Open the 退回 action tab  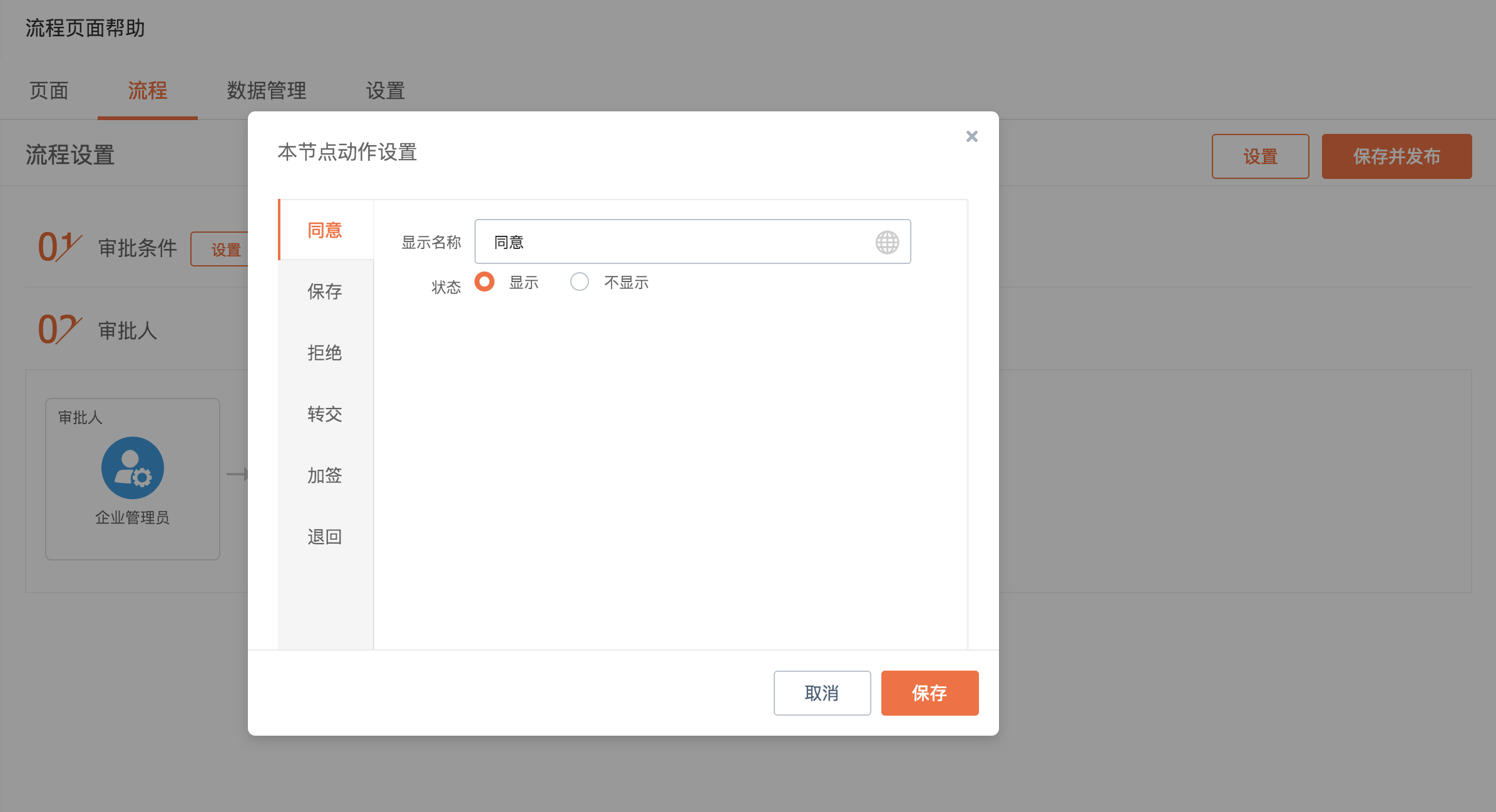[325, 537]
